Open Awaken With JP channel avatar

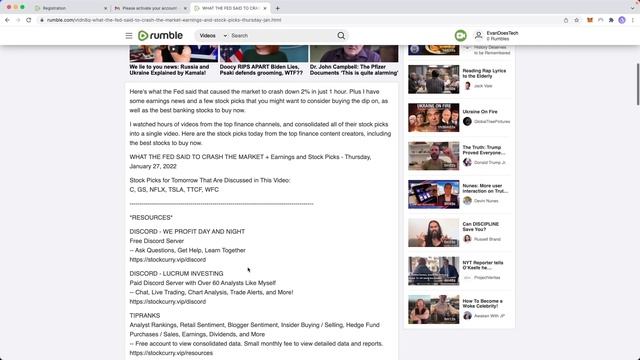click(x=467, y=316)
